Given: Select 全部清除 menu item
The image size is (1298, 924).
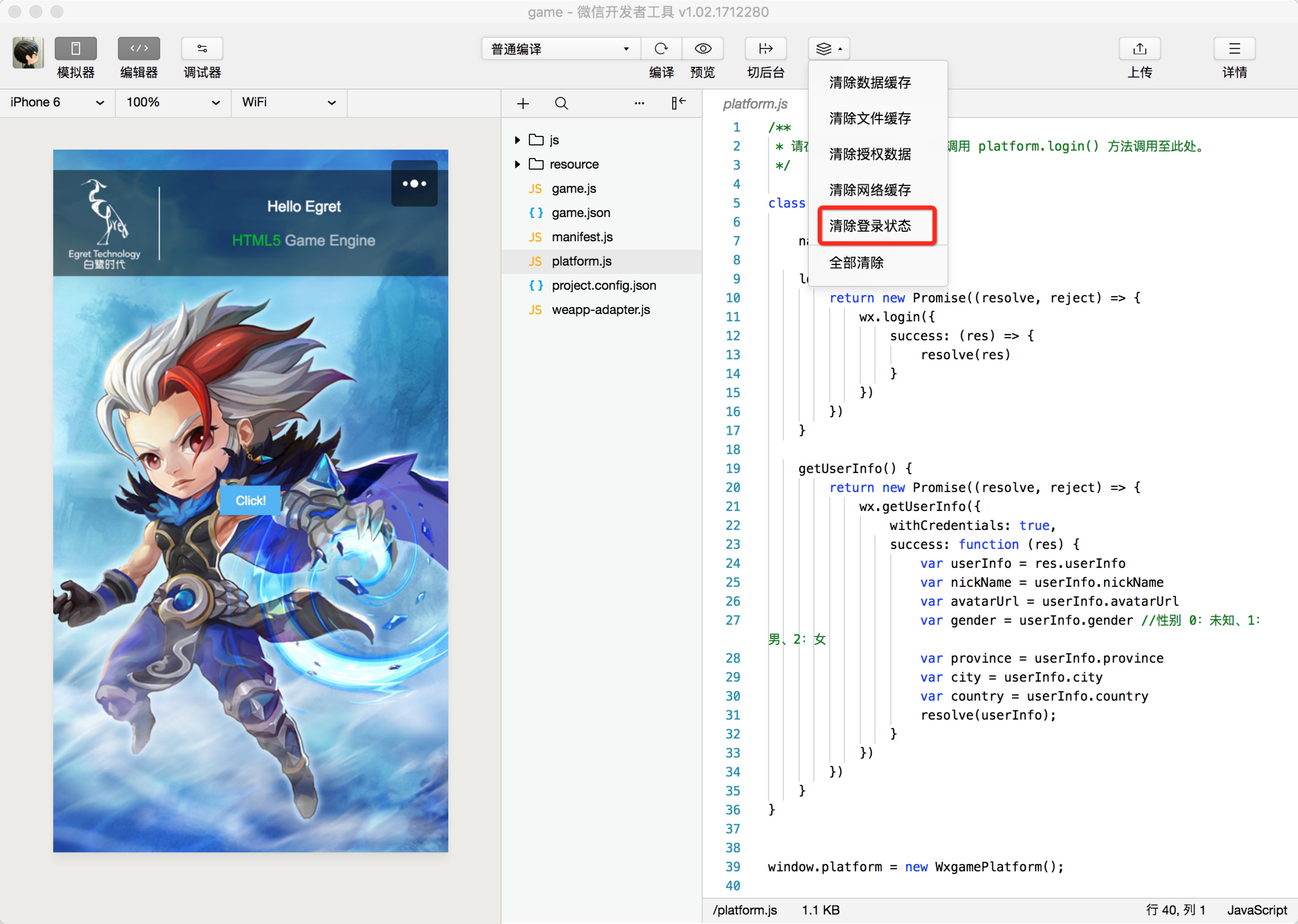Looking at the screenshot, I should (856, 263).
